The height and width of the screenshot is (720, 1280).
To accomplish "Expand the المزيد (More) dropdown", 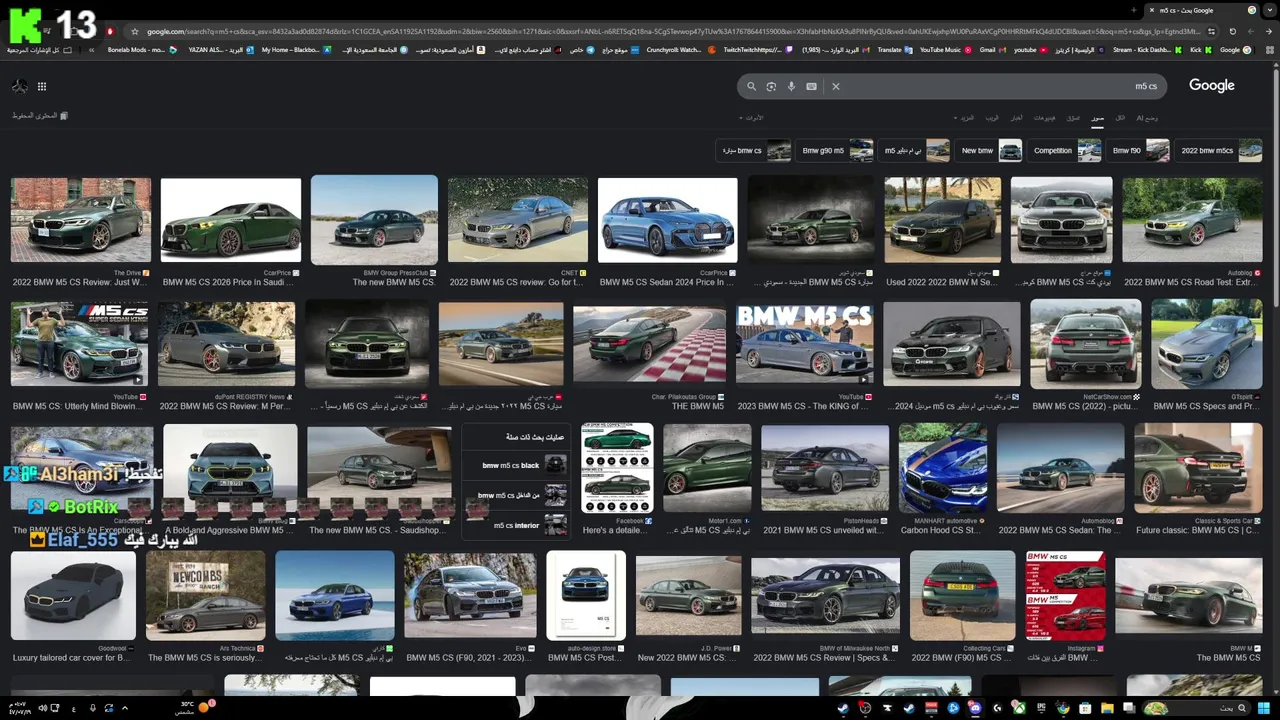I will point(965,118).
